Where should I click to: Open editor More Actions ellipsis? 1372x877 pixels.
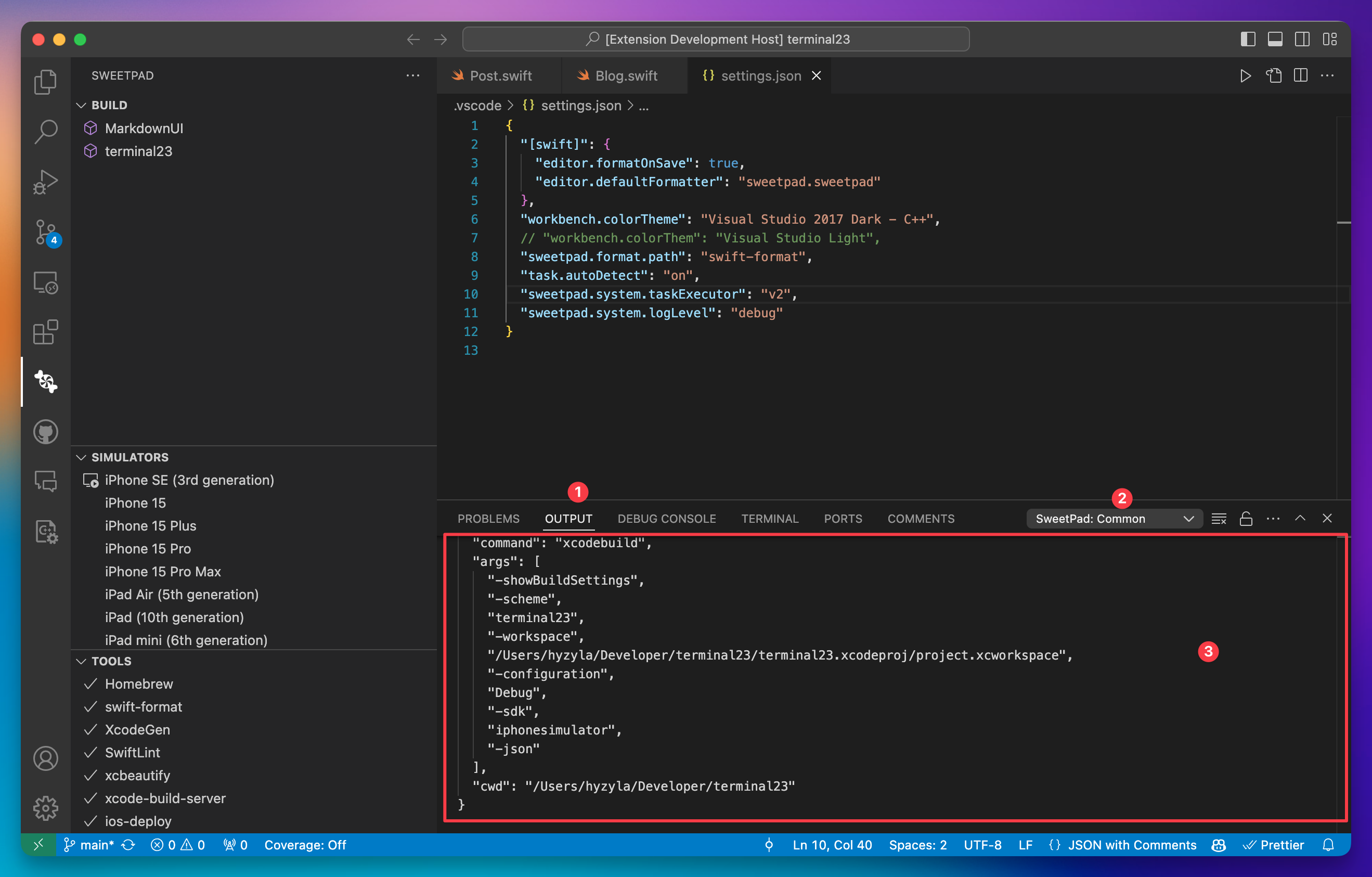[x=1327, y=76]
